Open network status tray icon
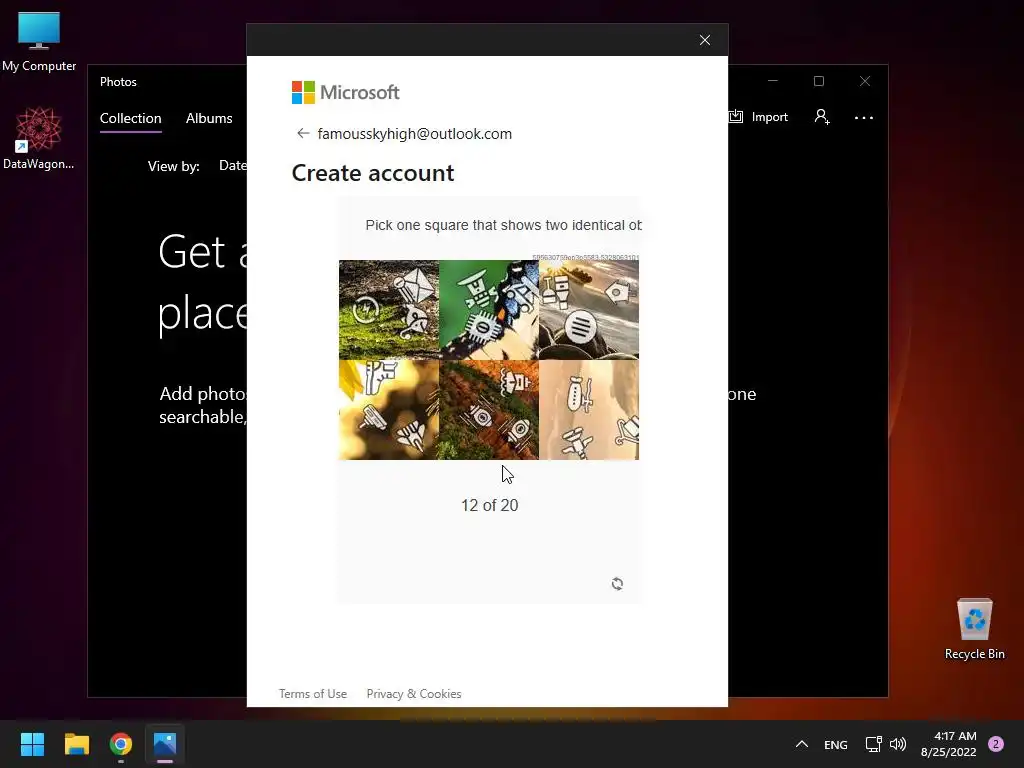 coord(873,744)
